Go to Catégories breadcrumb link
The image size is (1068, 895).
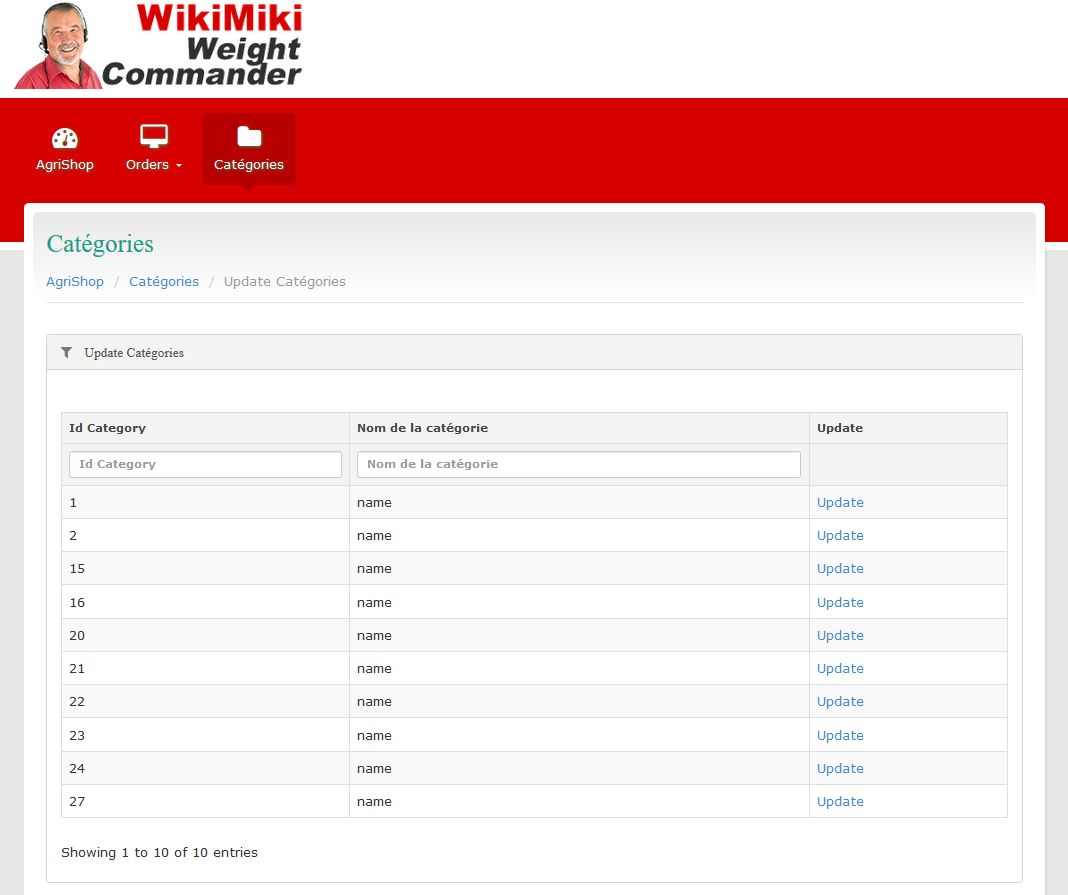(164, 281)
